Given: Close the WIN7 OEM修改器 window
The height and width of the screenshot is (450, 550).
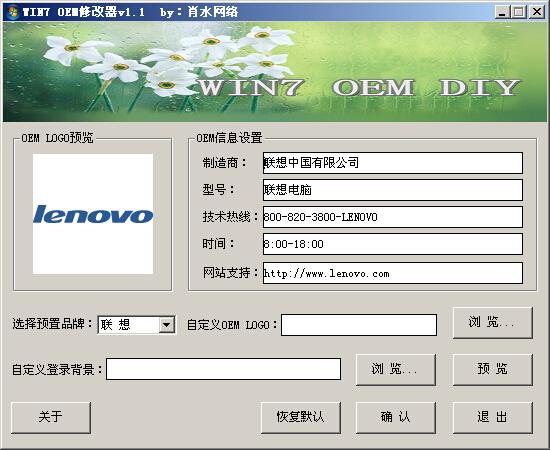Looking at the screenshot, I should coord(537,12).
